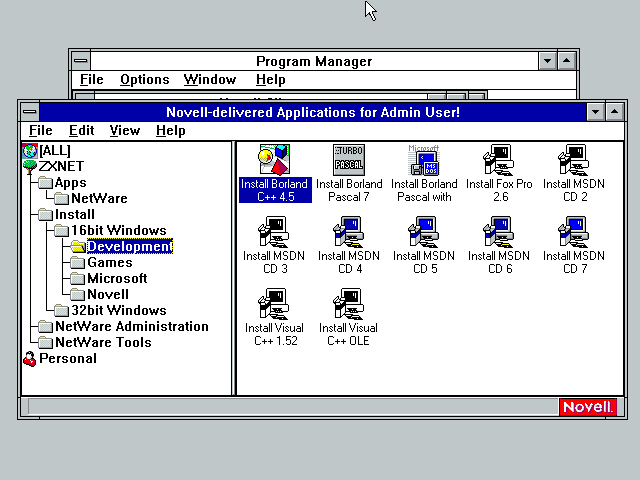
Task: Open the Edit menu
Action: pos(81,131)
